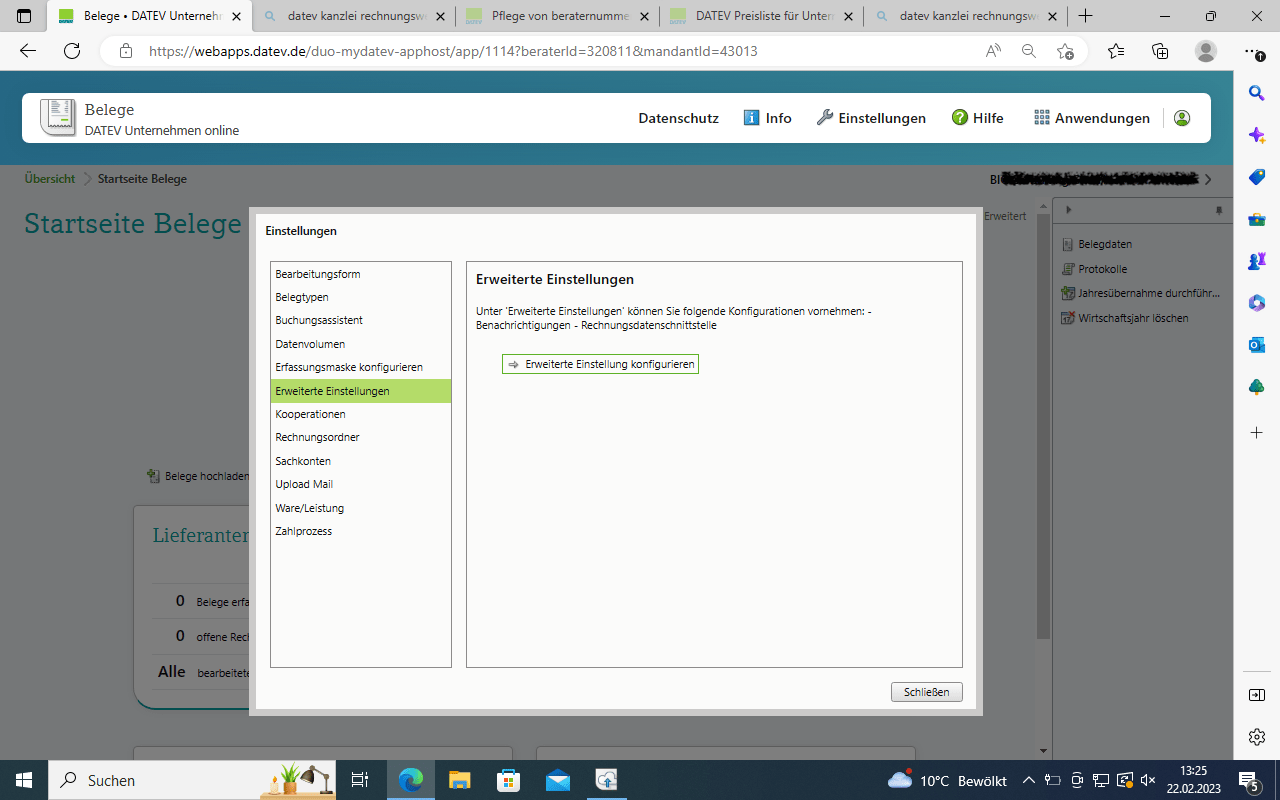Open Einstellungen wrench icon in header
Viewport: 1280px width, 800px height.
tap(825, 118)
